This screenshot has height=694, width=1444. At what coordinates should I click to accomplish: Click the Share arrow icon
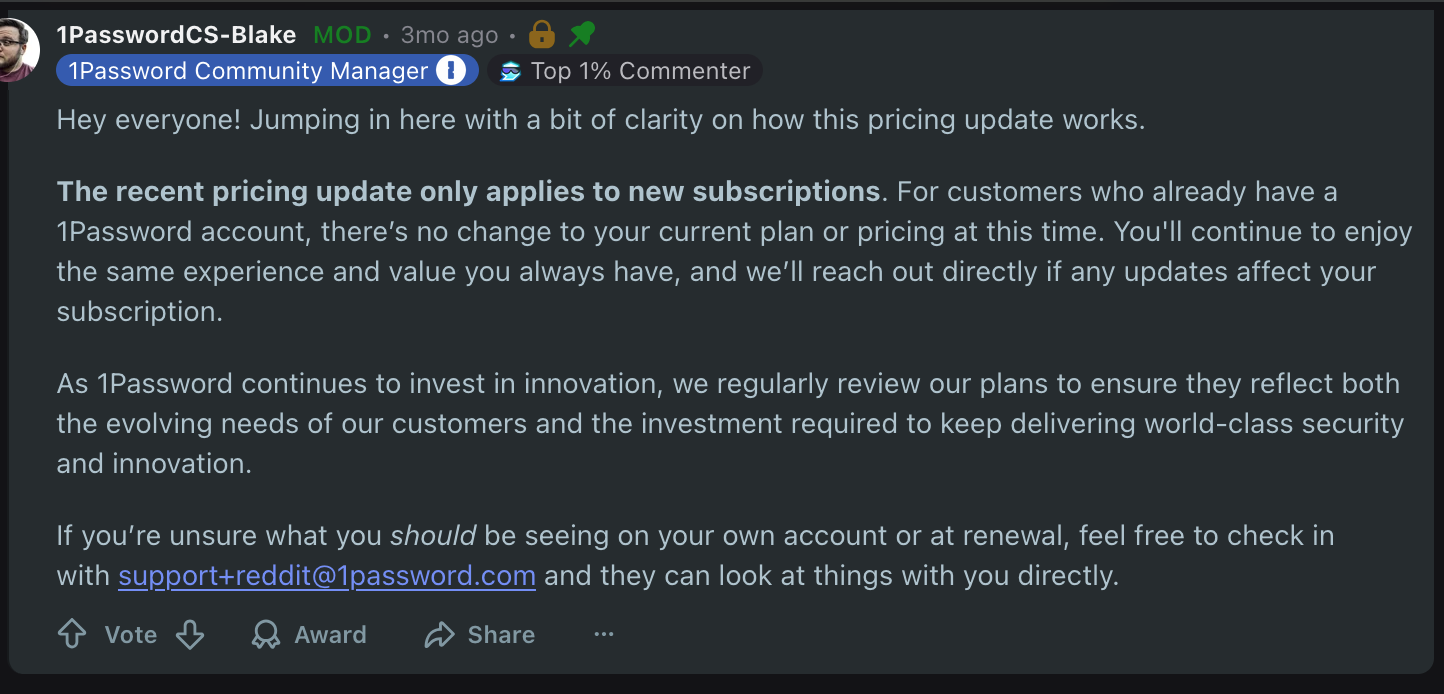click(x=440, y=635)
